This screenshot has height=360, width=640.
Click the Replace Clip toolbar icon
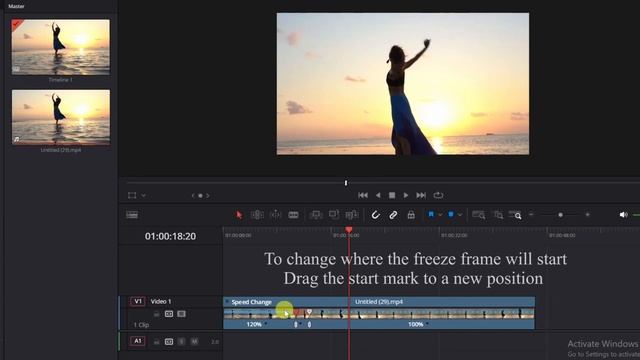pos(352,215)
